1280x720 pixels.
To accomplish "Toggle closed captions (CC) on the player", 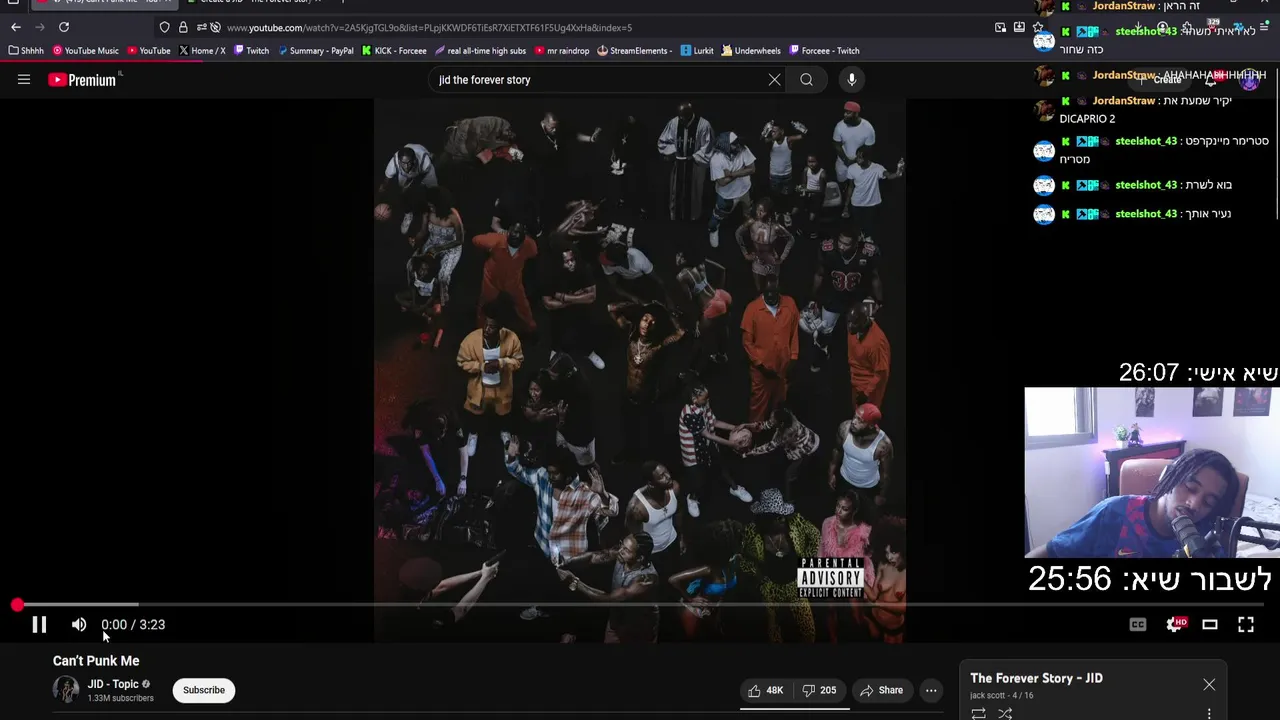I will pos(1138,625).
